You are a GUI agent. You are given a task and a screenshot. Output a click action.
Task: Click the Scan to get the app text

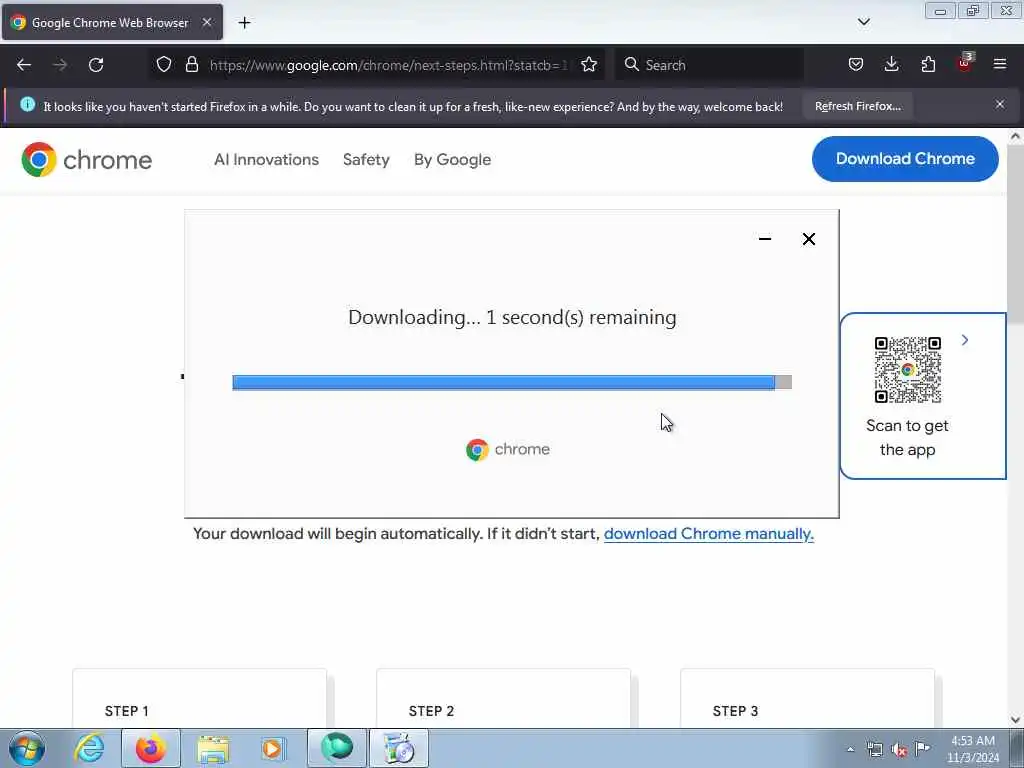[907, 438]
